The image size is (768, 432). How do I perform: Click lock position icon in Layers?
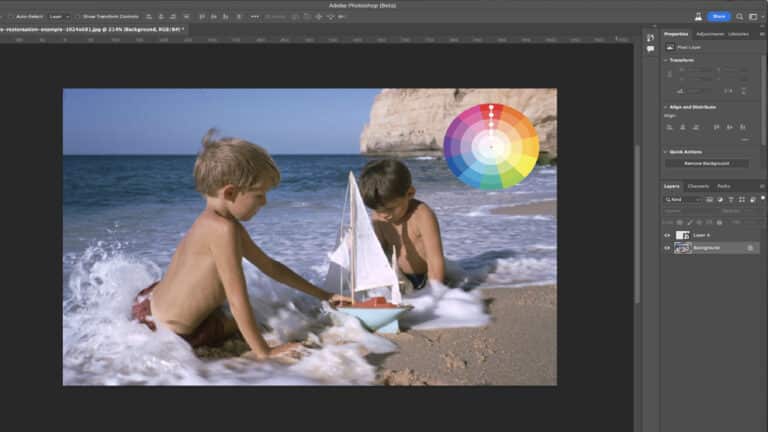(x=699, y=222)
